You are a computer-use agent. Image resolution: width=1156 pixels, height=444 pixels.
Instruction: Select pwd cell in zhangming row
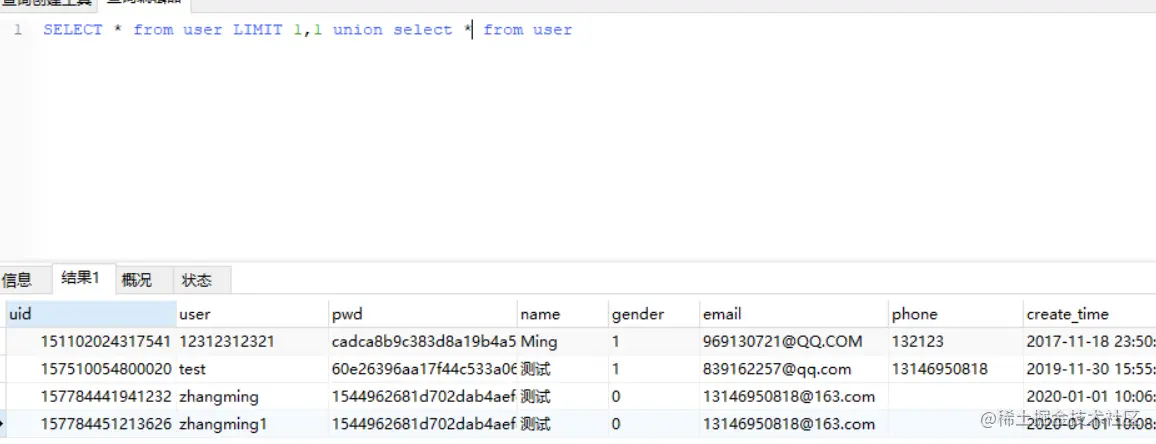pos(423,397)
